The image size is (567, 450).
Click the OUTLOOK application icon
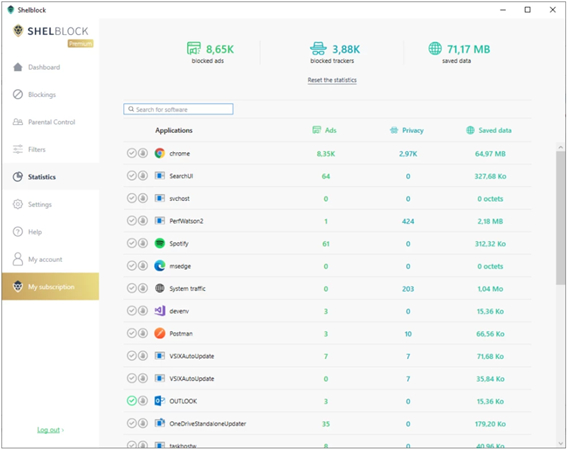pos(160,401)
